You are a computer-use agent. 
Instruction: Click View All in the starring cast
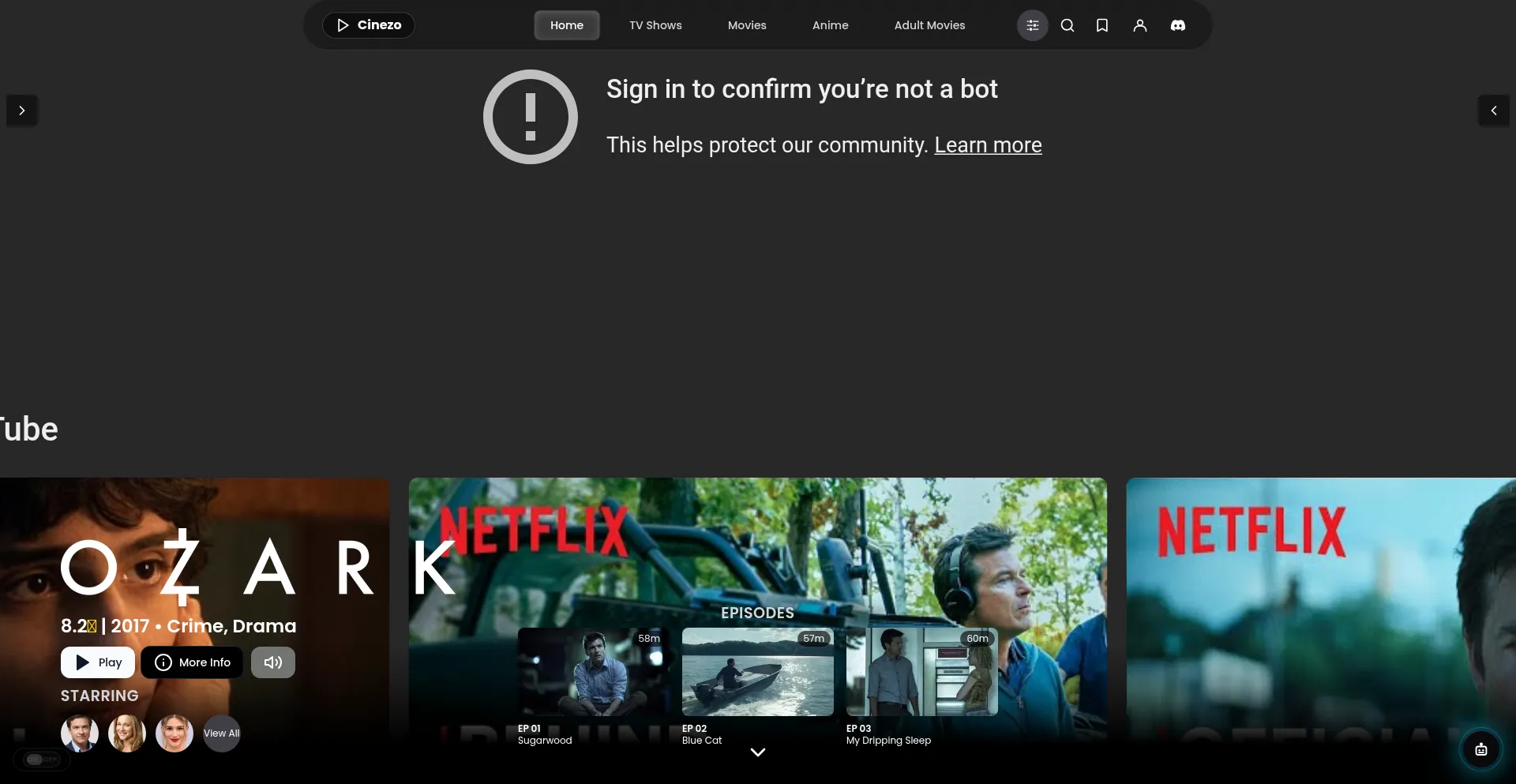click(222, 733)
